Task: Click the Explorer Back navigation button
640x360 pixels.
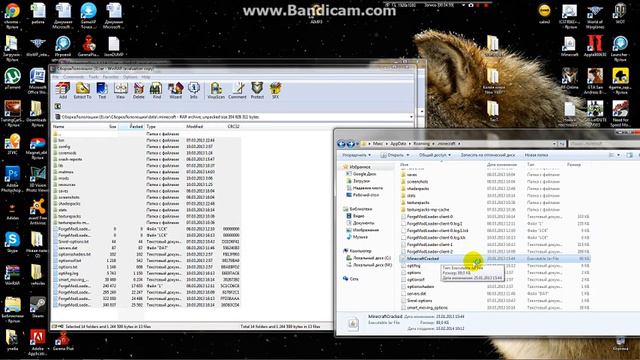Action: 341,144
